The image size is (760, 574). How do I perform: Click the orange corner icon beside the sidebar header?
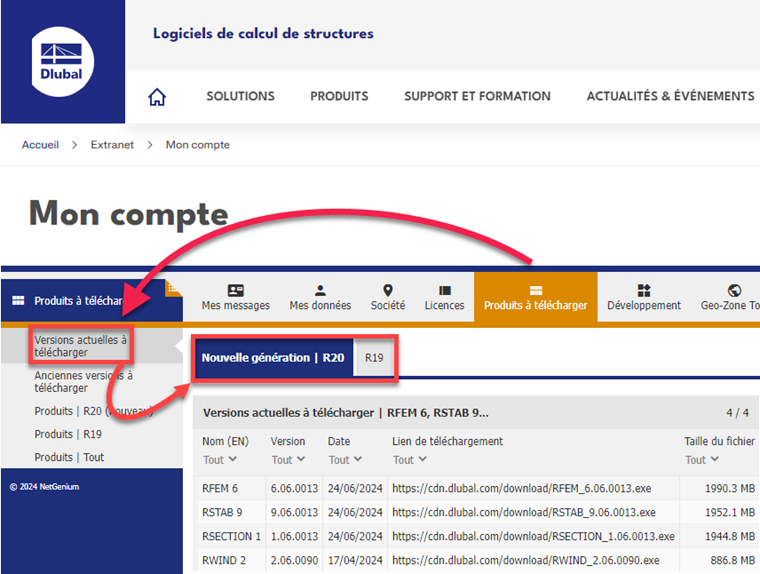(174, 287)
